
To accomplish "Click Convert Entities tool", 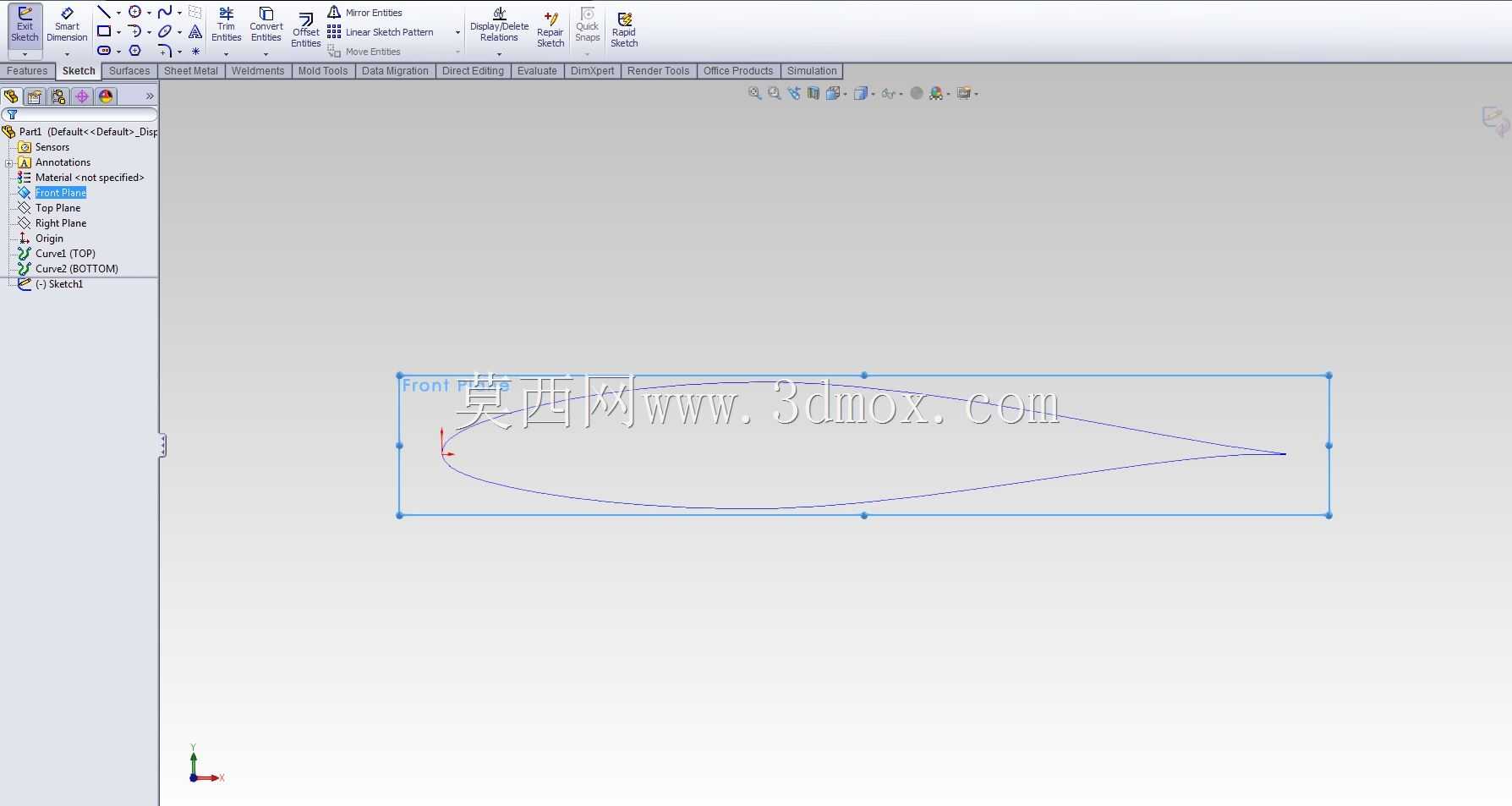I will coord(266,25).
